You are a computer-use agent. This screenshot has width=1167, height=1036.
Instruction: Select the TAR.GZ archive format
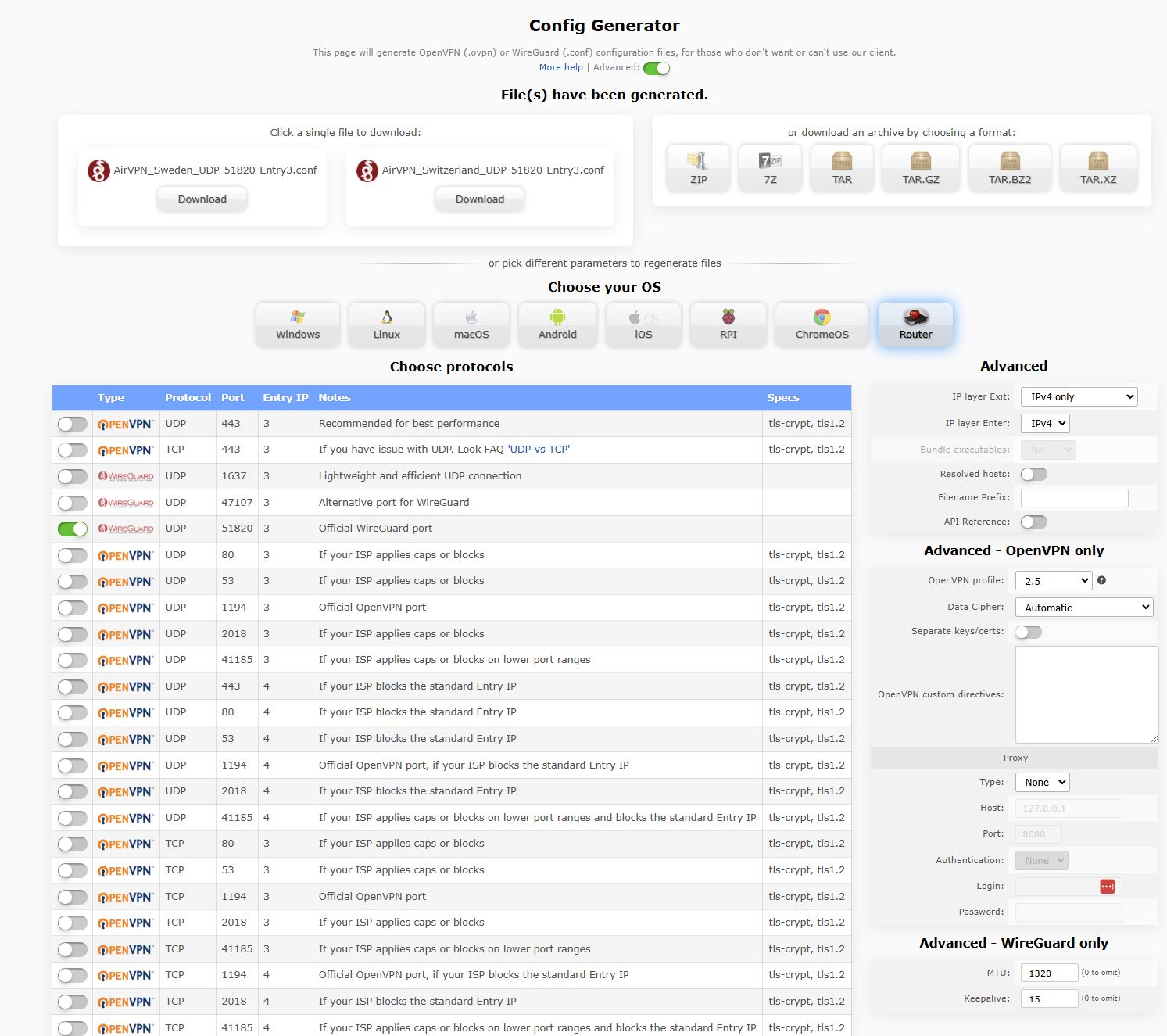[x=921, y=168]
